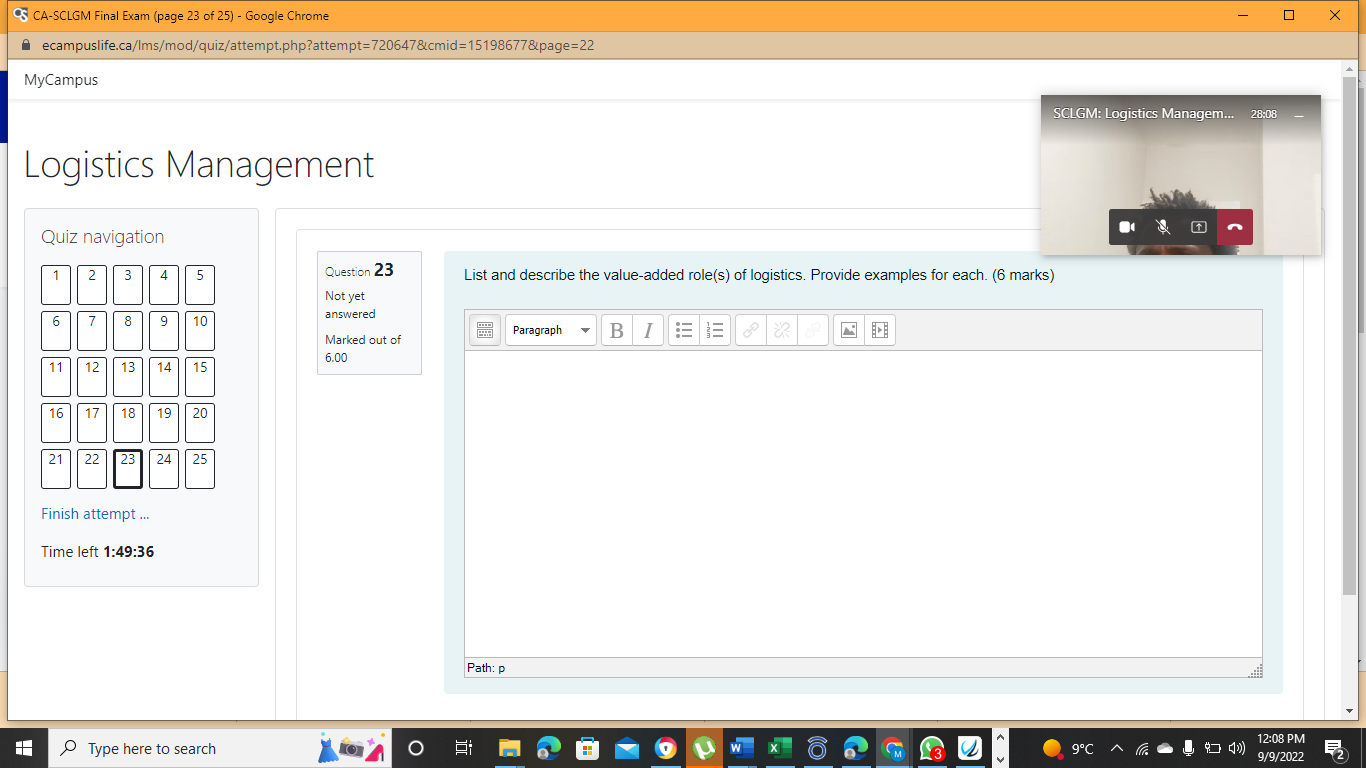Apply italic formatting in answer editor
The image size is (1366, 768).
648,330
